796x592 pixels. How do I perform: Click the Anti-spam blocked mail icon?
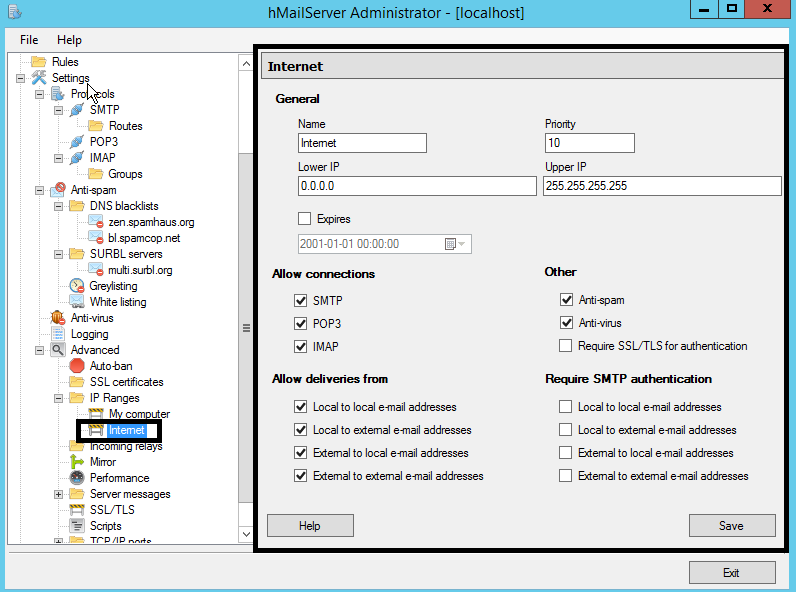57,190
